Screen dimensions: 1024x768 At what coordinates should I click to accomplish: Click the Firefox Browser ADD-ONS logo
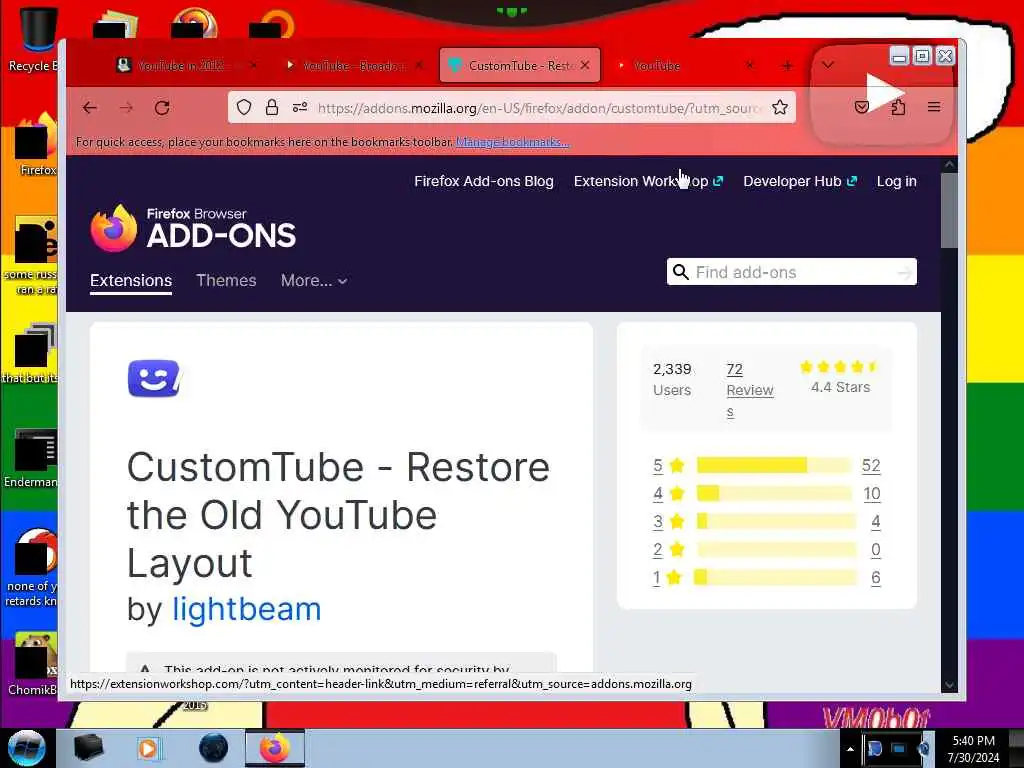pyautogui.click(x=193, y=228)
